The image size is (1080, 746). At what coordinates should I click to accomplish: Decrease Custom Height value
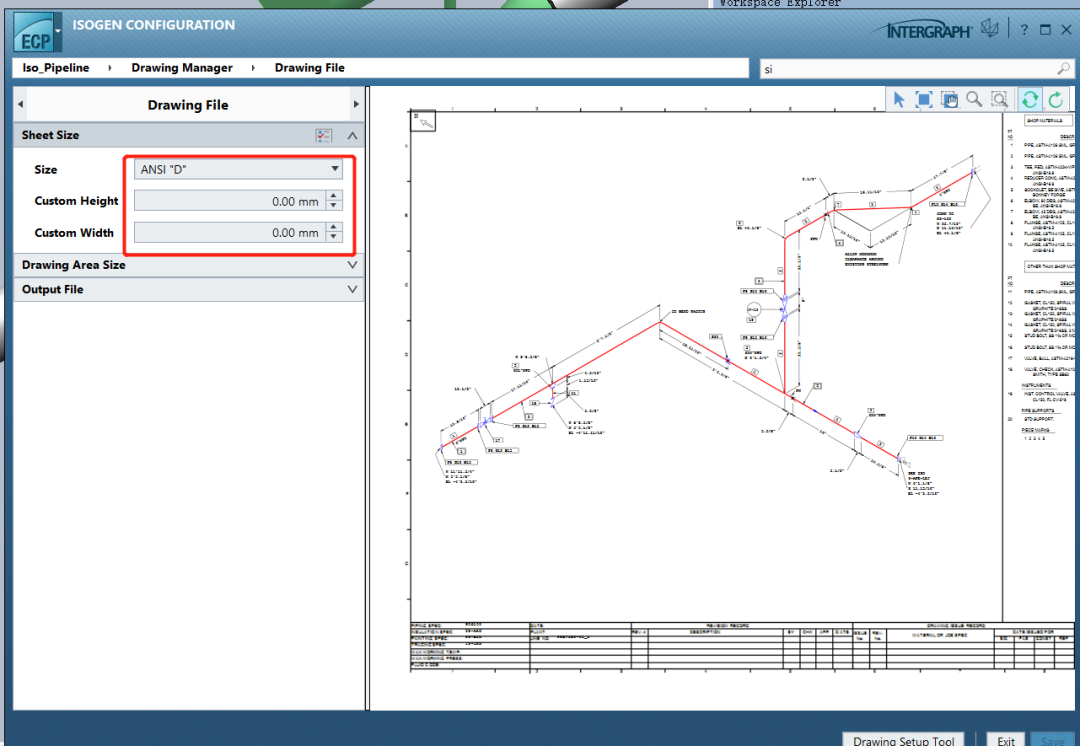pos(333,205)
